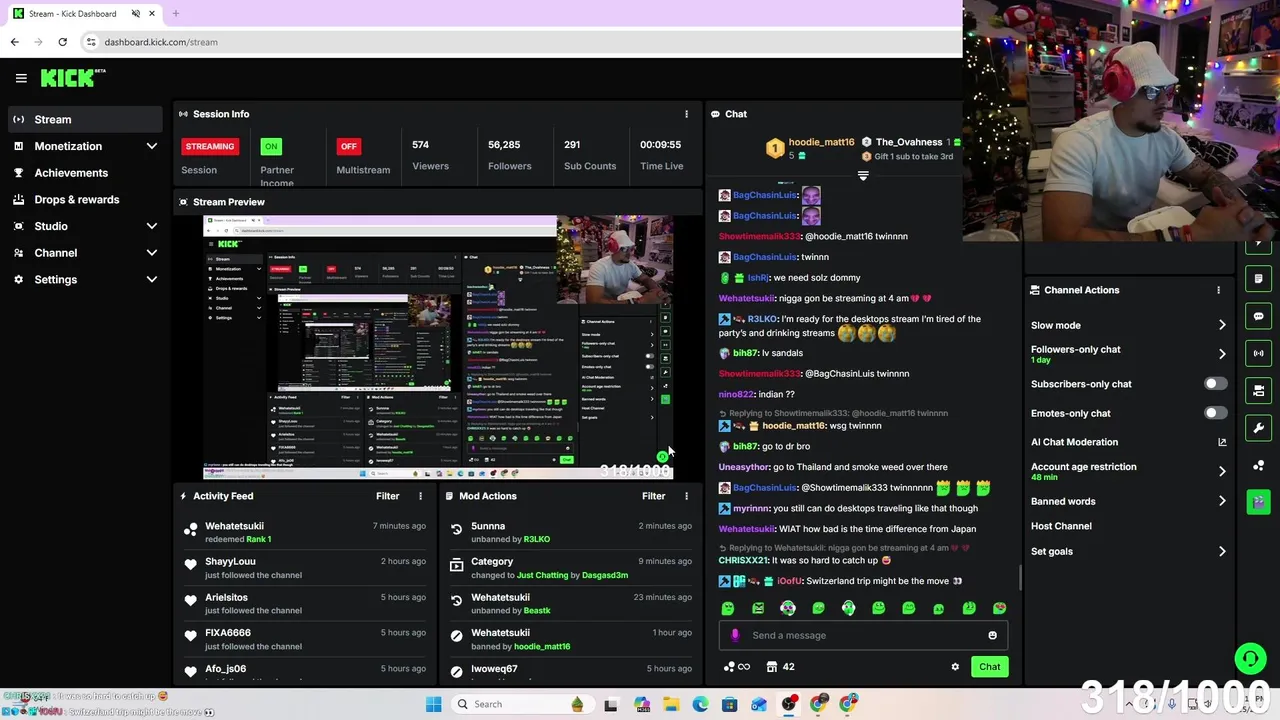Open the Activity Feed Filter
The width and height of the screenshot is (1280, 720).
pos(387,496)
